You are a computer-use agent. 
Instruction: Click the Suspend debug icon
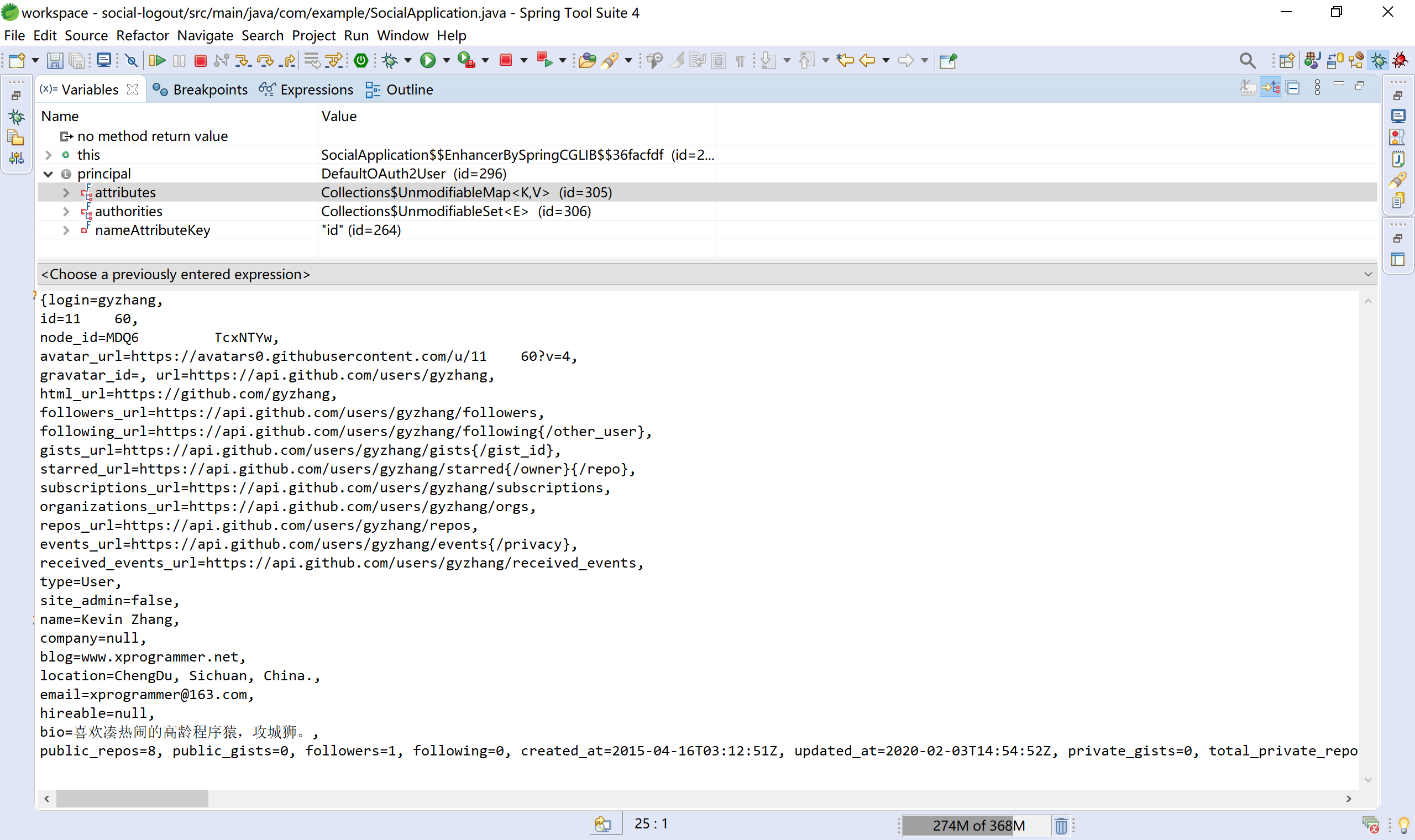click(x=179, y=61)
